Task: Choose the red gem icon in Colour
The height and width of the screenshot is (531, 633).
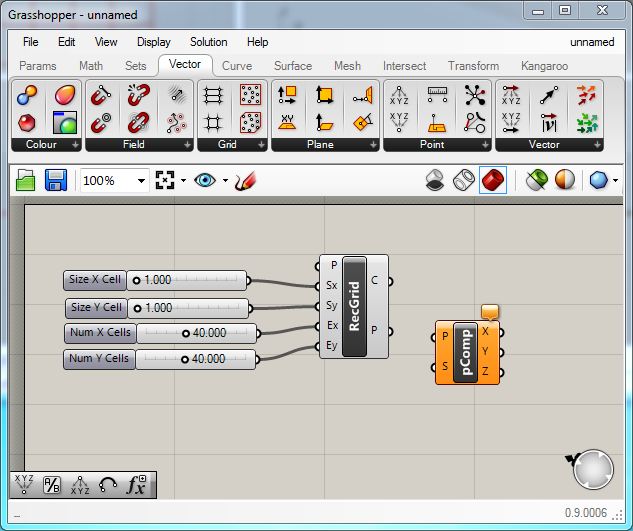Action: point(27,123)
